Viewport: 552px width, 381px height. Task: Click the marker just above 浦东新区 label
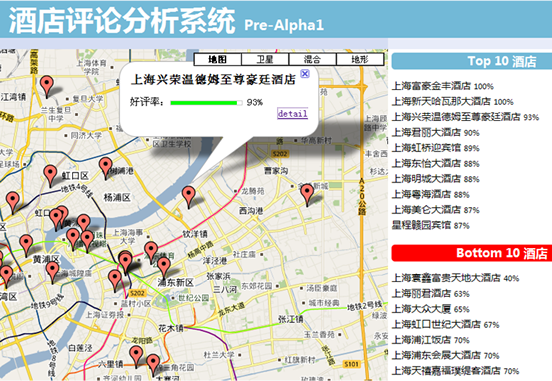[164, 267]
